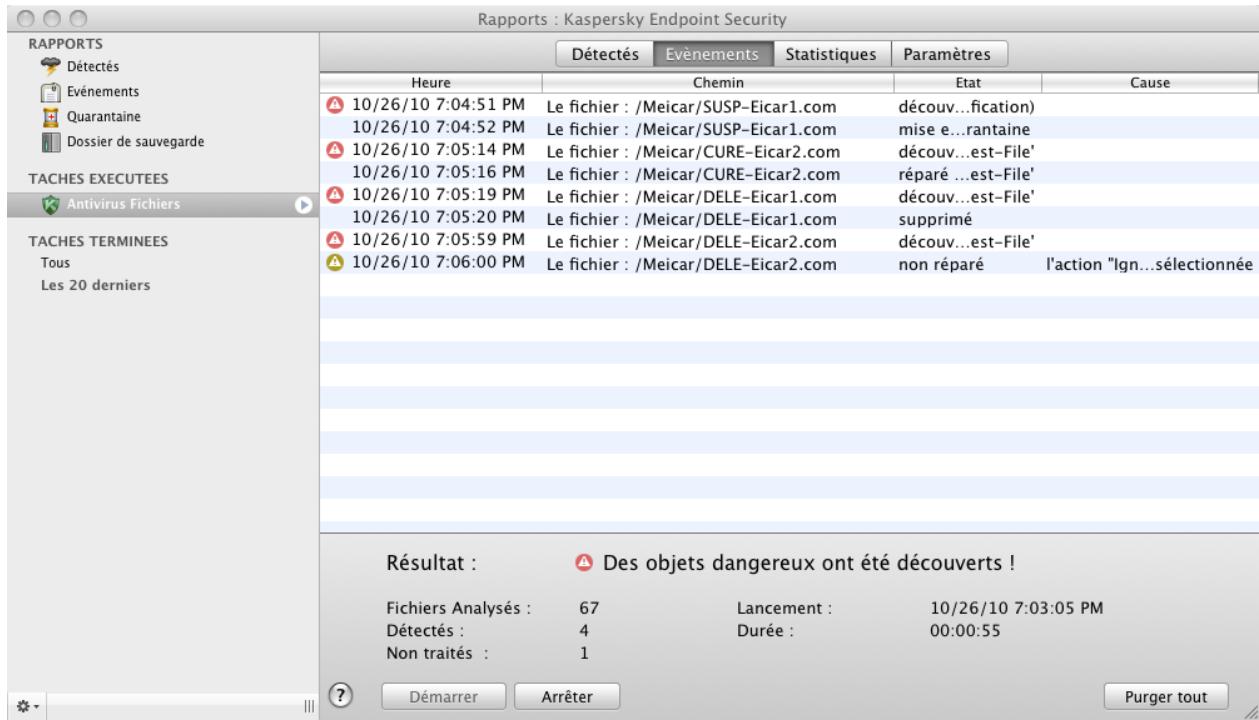
Task: Switch to the Détectés tab
Action: [604, 54]
